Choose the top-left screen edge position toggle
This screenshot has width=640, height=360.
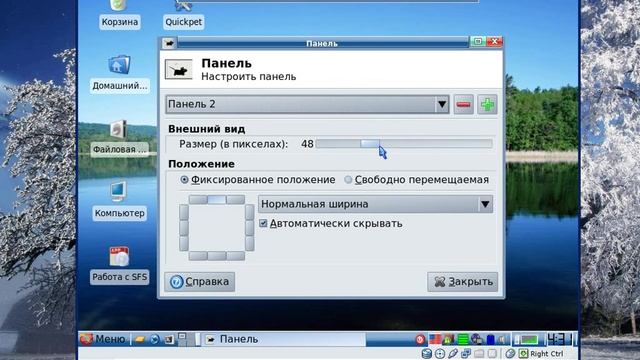pyautogui.click(x=198, y=200)
